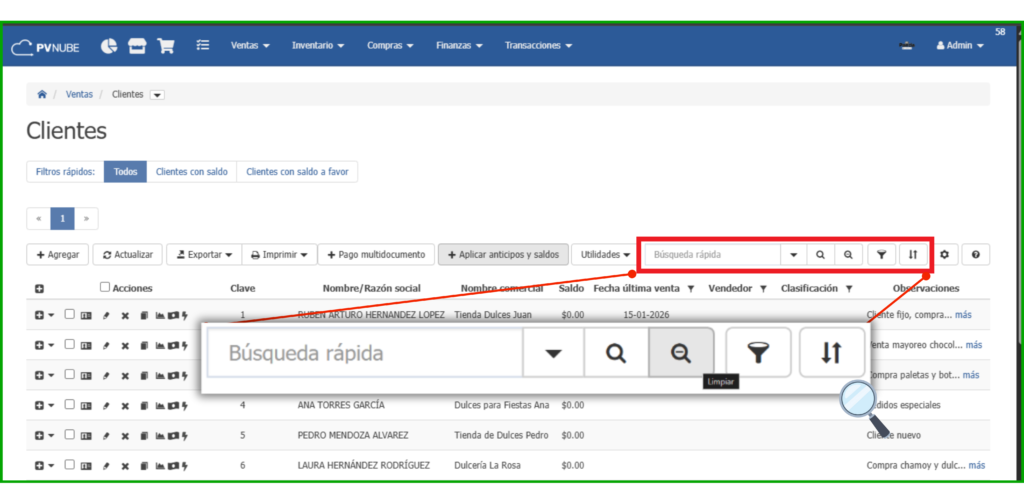Click the help question mark button
Viewport: 1024px width, 494px height.
(975, 255)
